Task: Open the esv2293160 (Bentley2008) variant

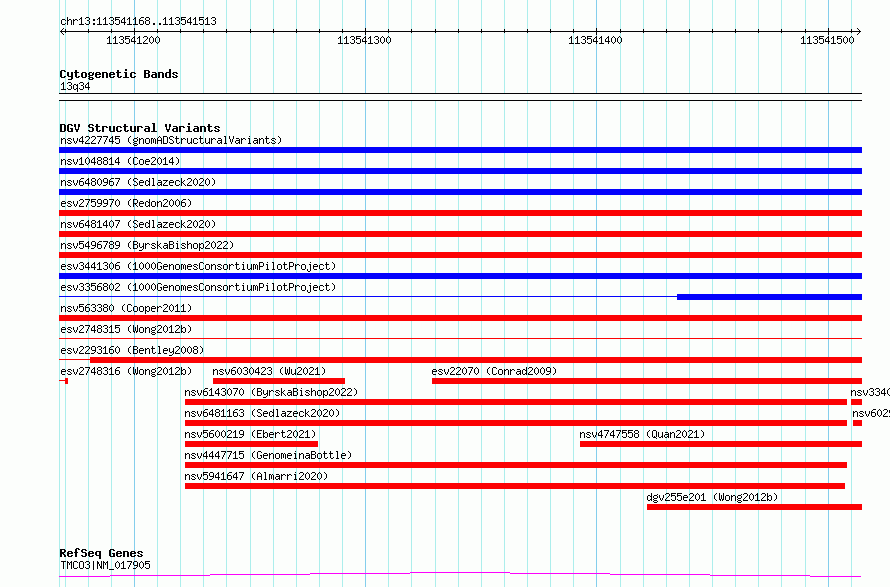Action: coord(132,350)
